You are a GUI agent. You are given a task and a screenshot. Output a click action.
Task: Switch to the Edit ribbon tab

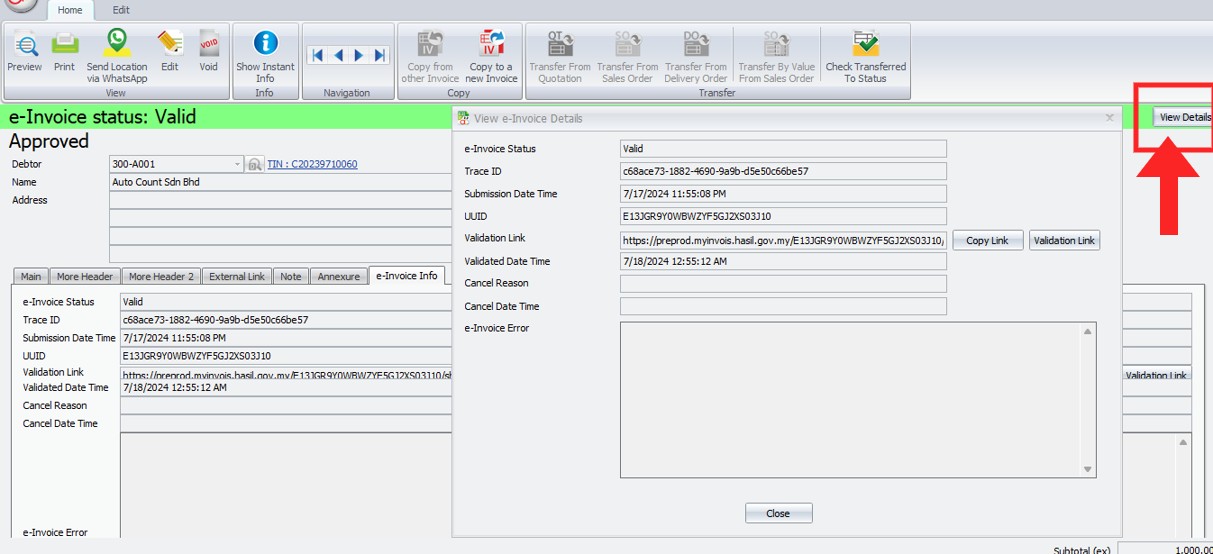click(x=120, y=10)
